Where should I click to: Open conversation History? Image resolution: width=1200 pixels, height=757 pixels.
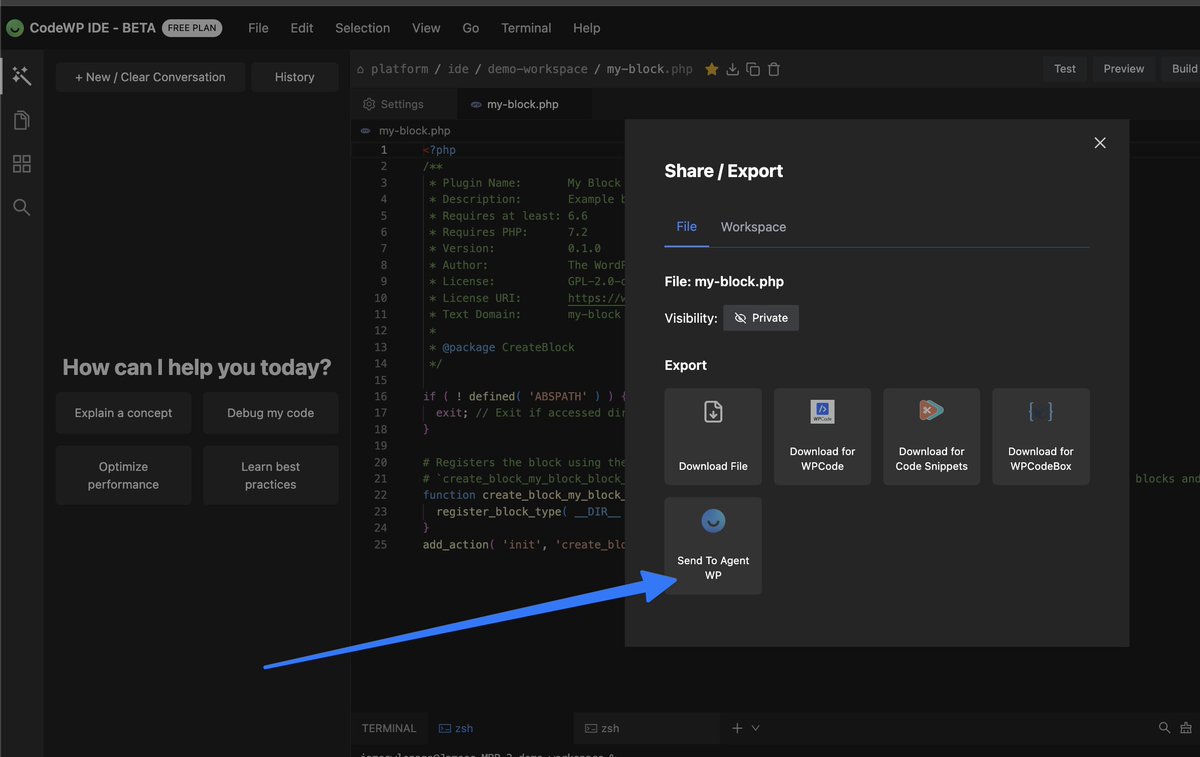pyautogui.click(x=294, y=77)
